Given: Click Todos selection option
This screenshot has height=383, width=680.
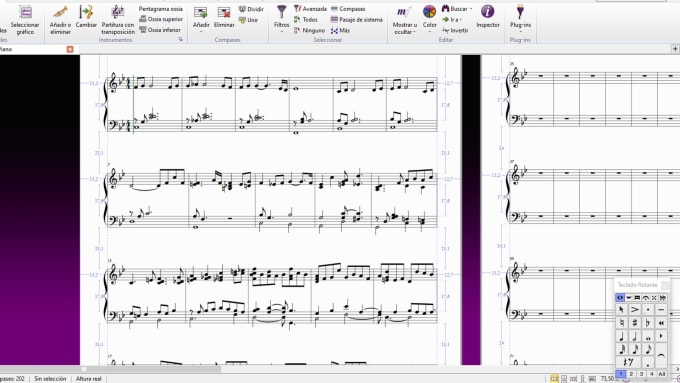Looking at the screenshot, I should (306, 20).
